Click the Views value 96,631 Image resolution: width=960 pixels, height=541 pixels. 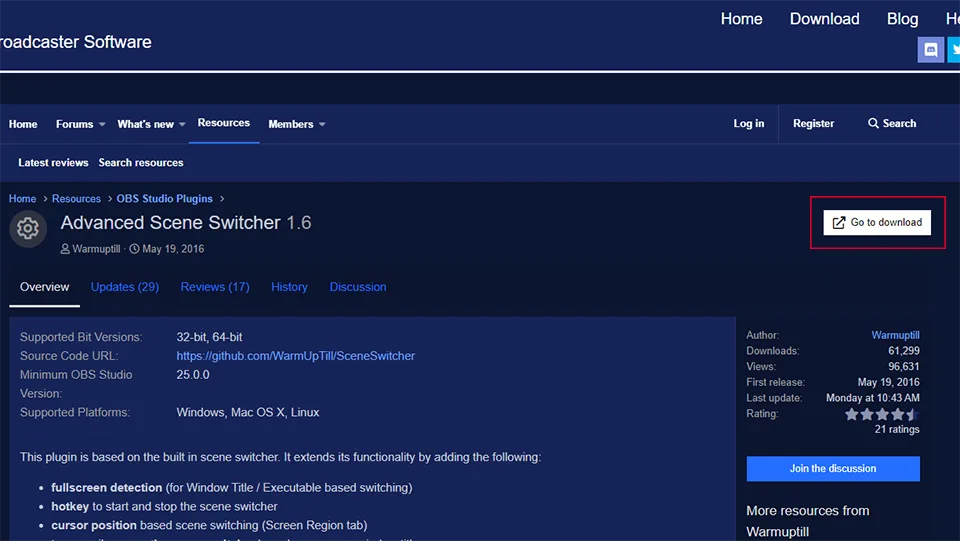tap(904, 367)
